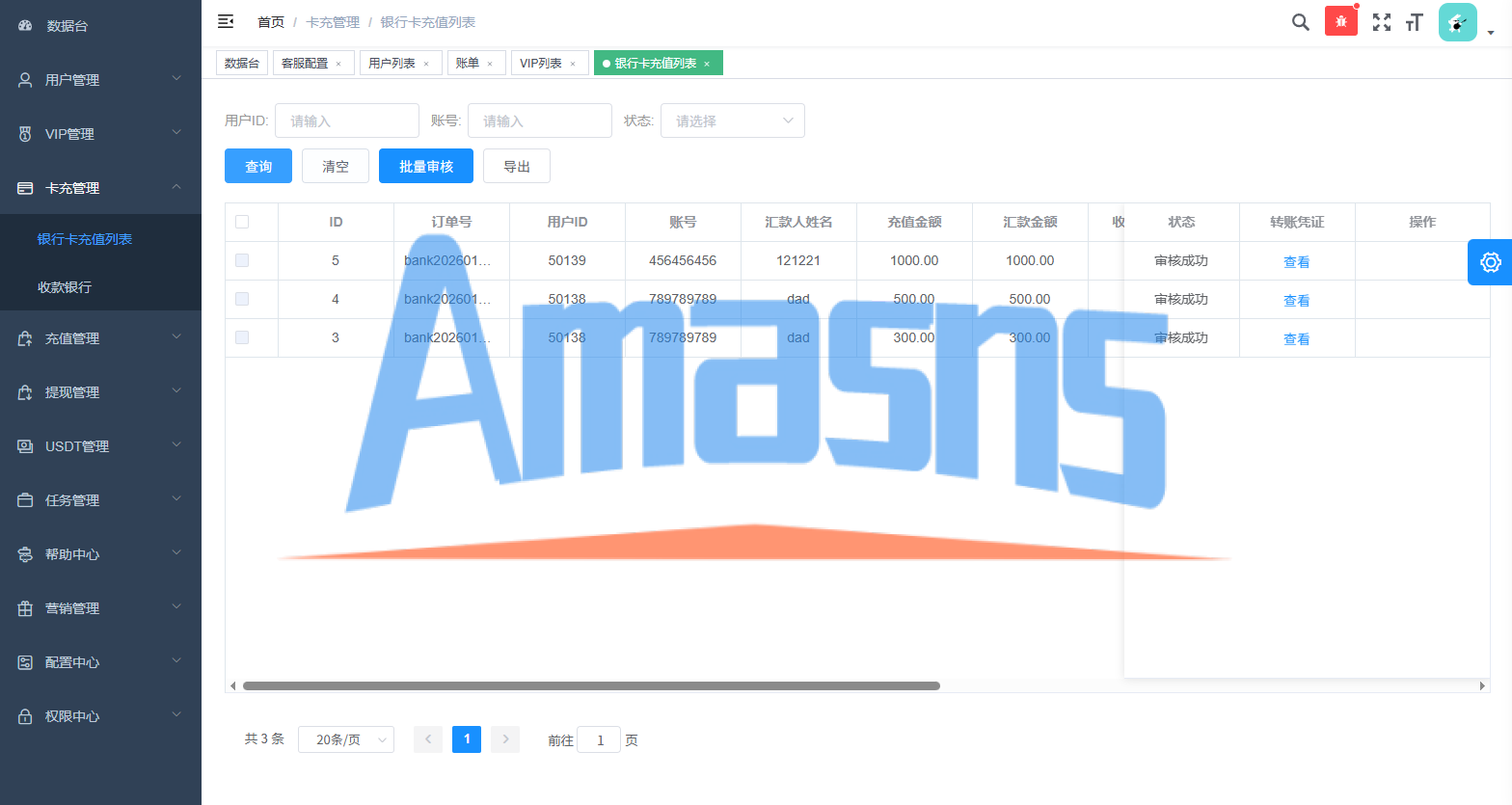Close the 用户列表 tab
This screenshot has height=805, width=1512.
point(426,64)
